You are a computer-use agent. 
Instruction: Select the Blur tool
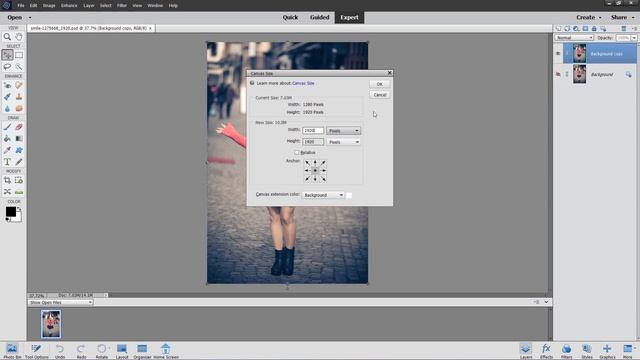[x=7, y=109]
